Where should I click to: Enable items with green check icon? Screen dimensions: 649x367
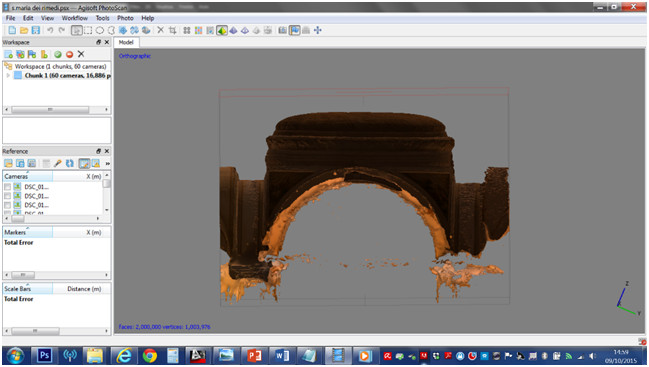coord(58,54)
